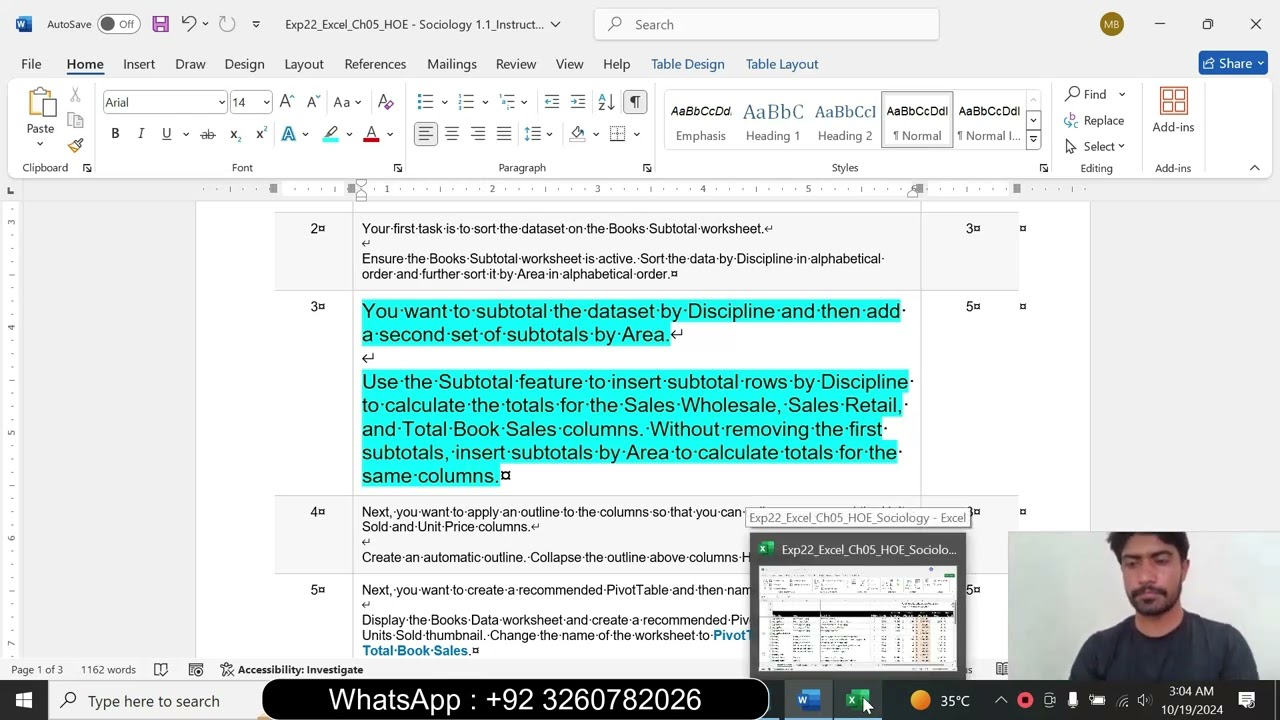Screen dimensions: 1280x720
Task: Click the Paste clipboard icon
Action: point(41,103)
